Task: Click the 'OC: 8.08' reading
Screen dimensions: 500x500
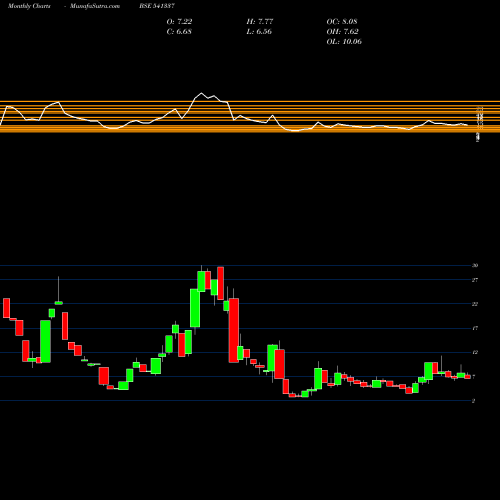Action: (x=342, y=21)
